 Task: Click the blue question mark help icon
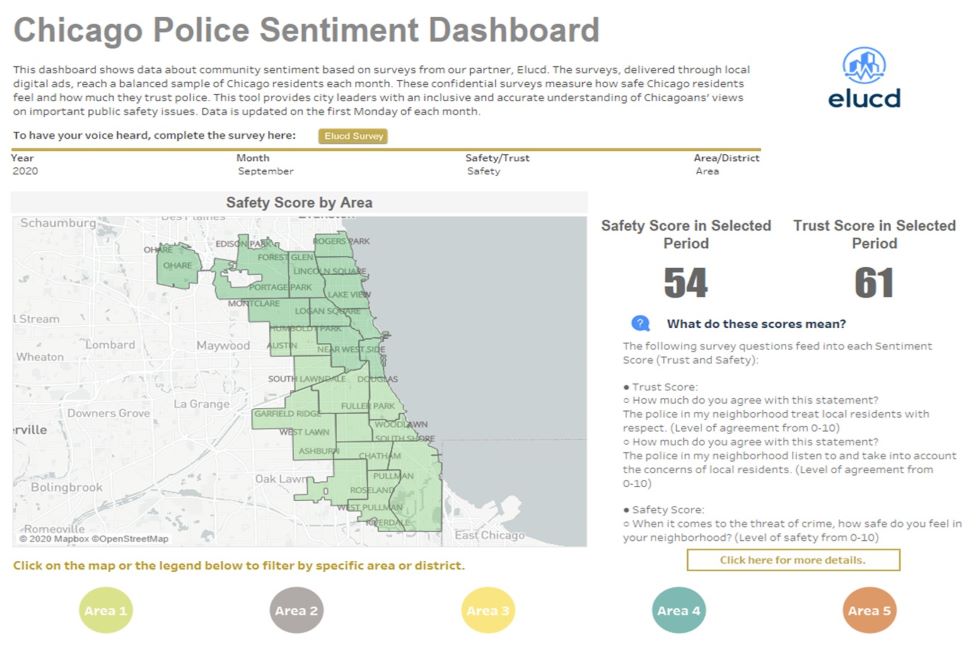coord(640,323)
